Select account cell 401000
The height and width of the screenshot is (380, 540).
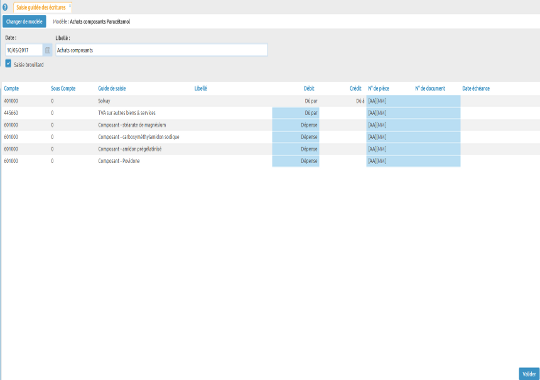(x=11, y=101)
